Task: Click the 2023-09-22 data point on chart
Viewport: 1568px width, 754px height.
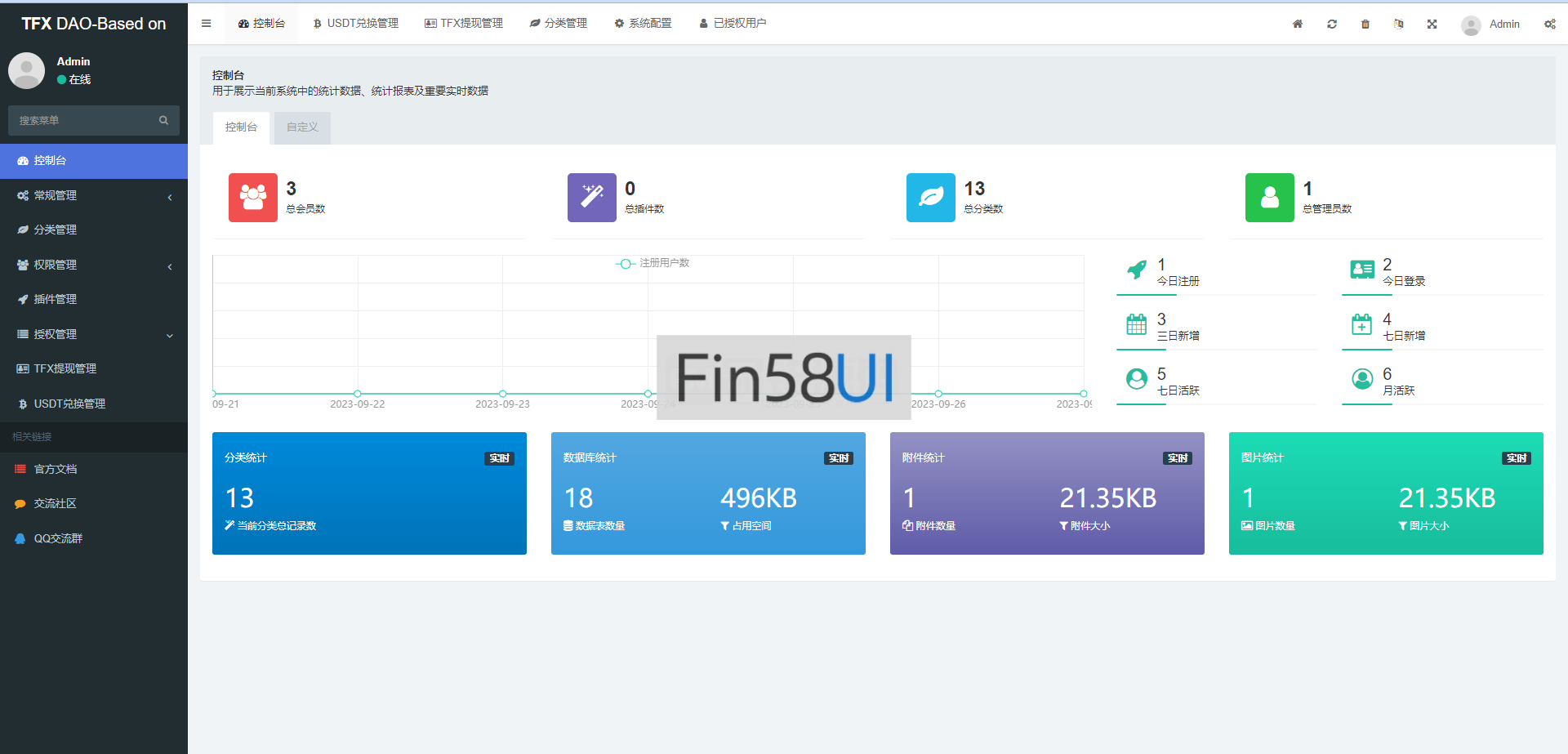Action: click(358, 394)
